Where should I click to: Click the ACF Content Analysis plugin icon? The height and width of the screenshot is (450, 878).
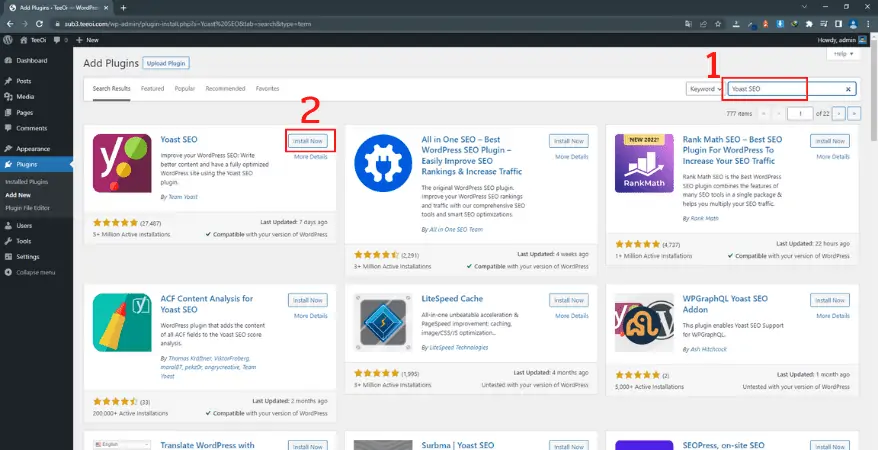(x=122, y=322)
